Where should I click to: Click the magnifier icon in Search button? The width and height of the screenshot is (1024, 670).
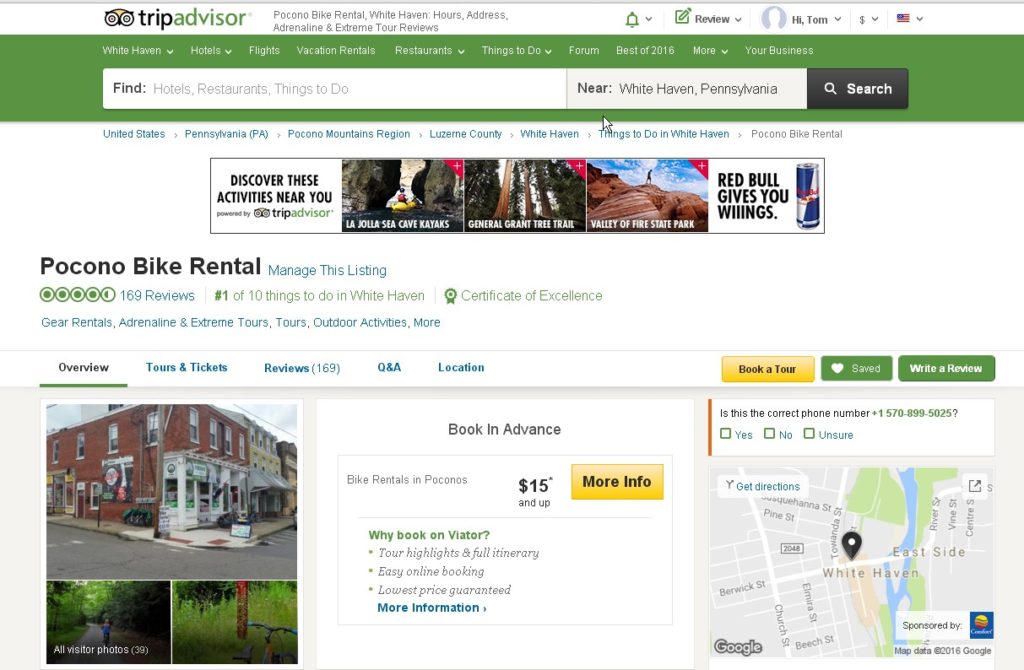830,88
